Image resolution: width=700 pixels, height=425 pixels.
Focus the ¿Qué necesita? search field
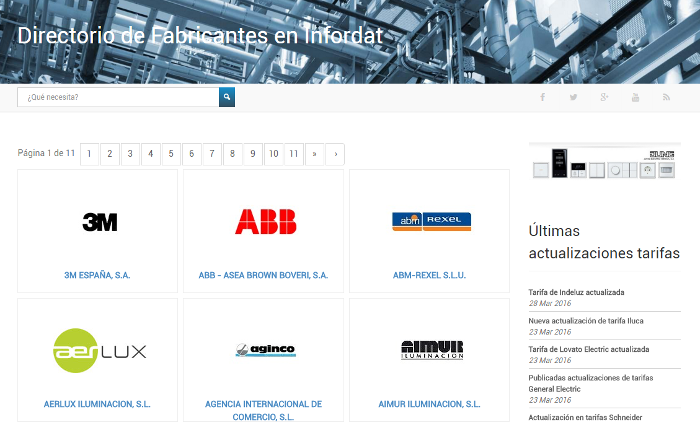tap(118, 97)
